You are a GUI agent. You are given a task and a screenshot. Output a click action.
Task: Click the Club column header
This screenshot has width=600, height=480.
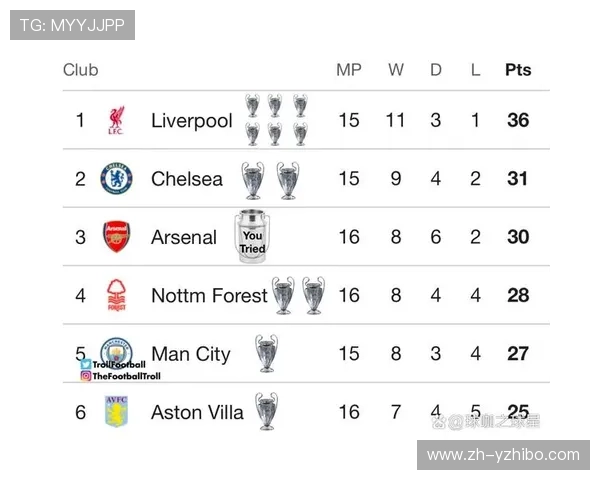click(x=81, y=70)
